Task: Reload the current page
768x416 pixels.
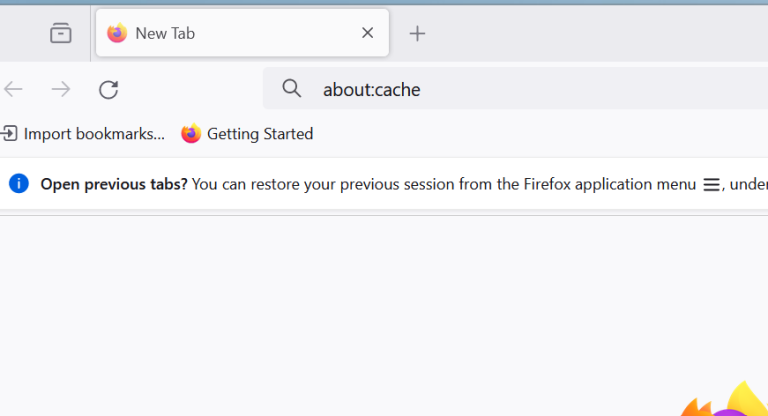Action: pyautogui.click(x=108, y=89)
